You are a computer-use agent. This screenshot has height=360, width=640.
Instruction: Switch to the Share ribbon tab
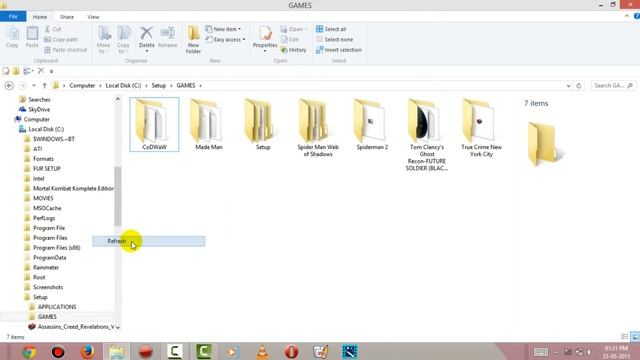tap(67, 17)
